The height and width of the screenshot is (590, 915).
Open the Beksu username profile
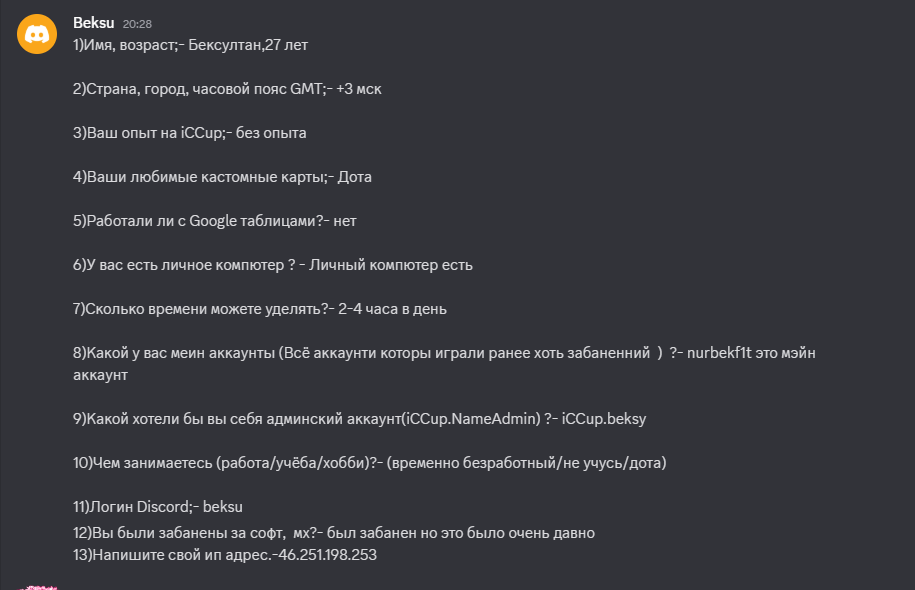click(93, 22)
